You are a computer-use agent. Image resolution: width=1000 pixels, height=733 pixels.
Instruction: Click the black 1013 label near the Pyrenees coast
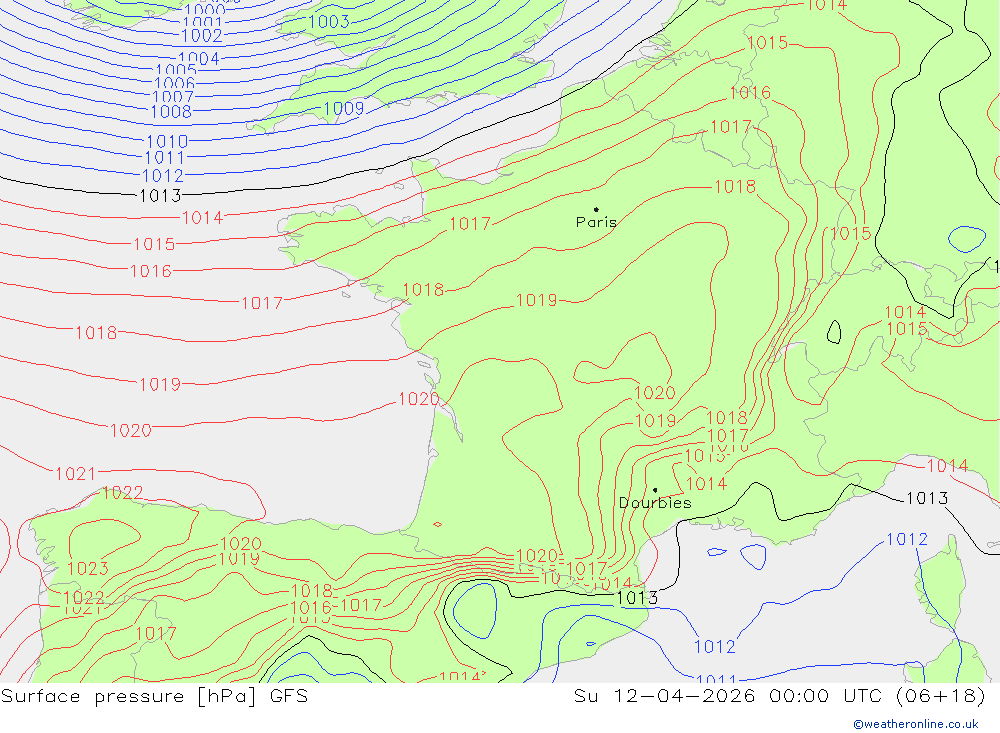pos(637,598)
